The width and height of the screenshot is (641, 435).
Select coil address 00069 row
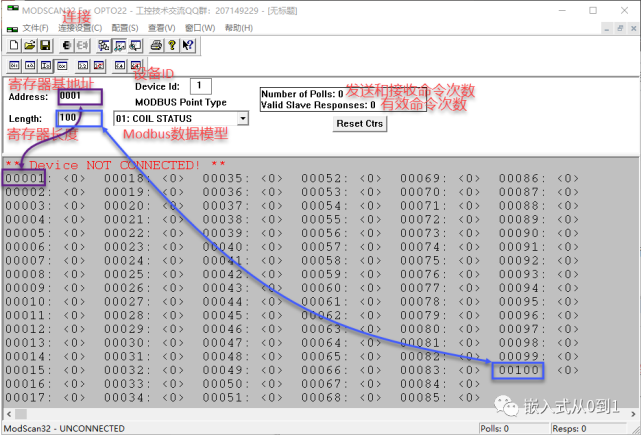point(440,178)
